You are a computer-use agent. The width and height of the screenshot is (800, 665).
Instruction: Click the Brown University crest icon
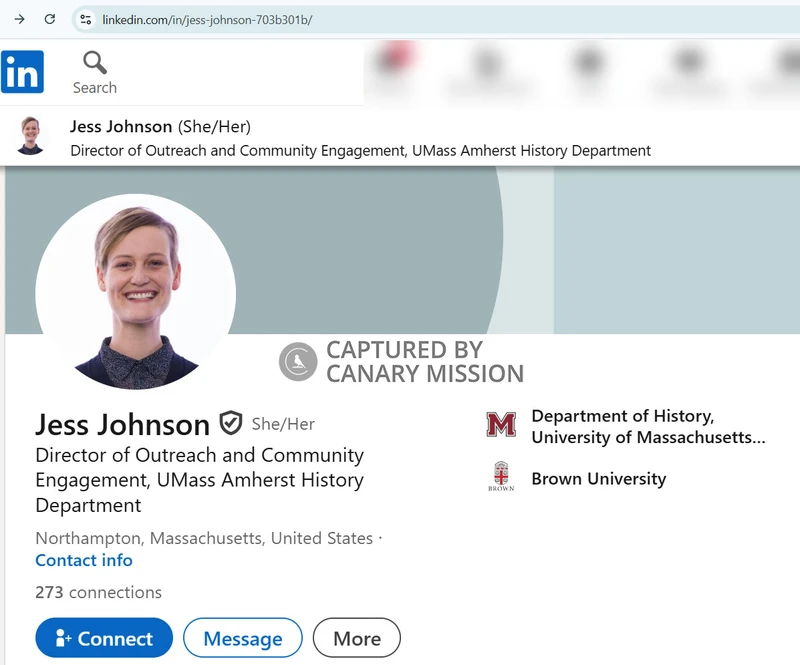501,476
